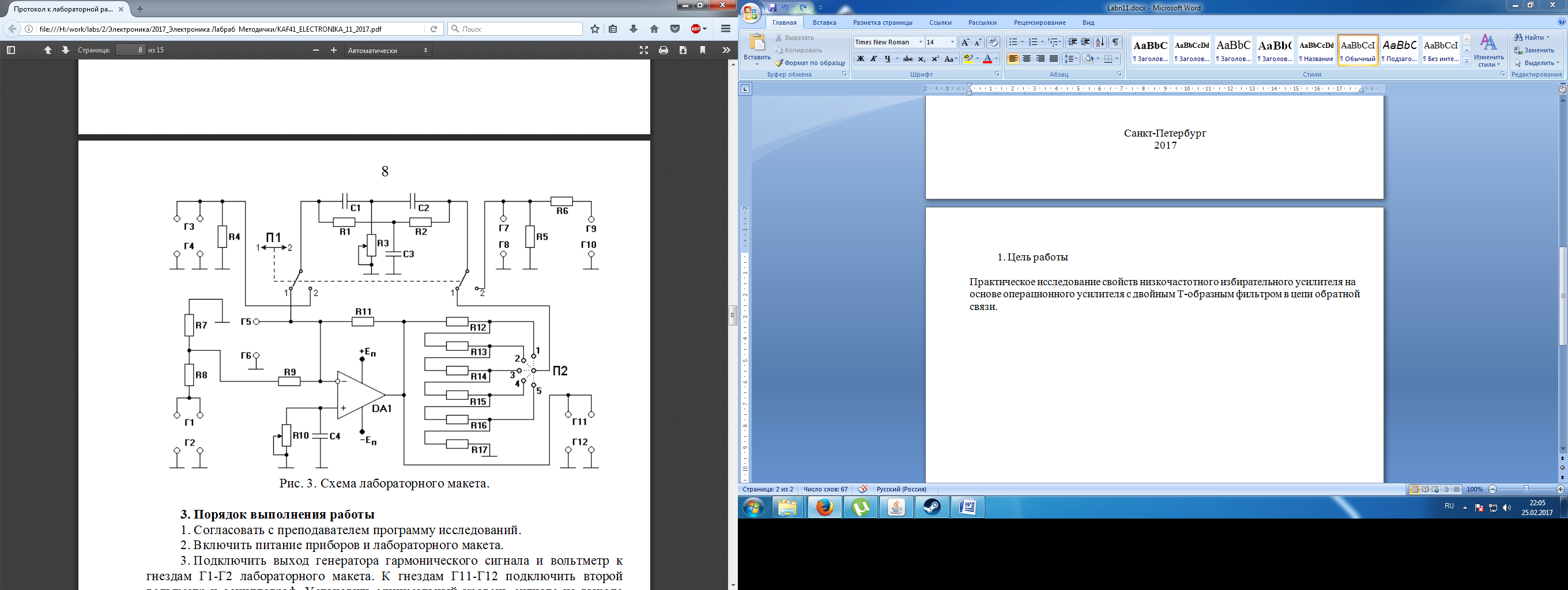Toggle italic formatting in Word
1568x590 pixels.
(x=873, y=59)
